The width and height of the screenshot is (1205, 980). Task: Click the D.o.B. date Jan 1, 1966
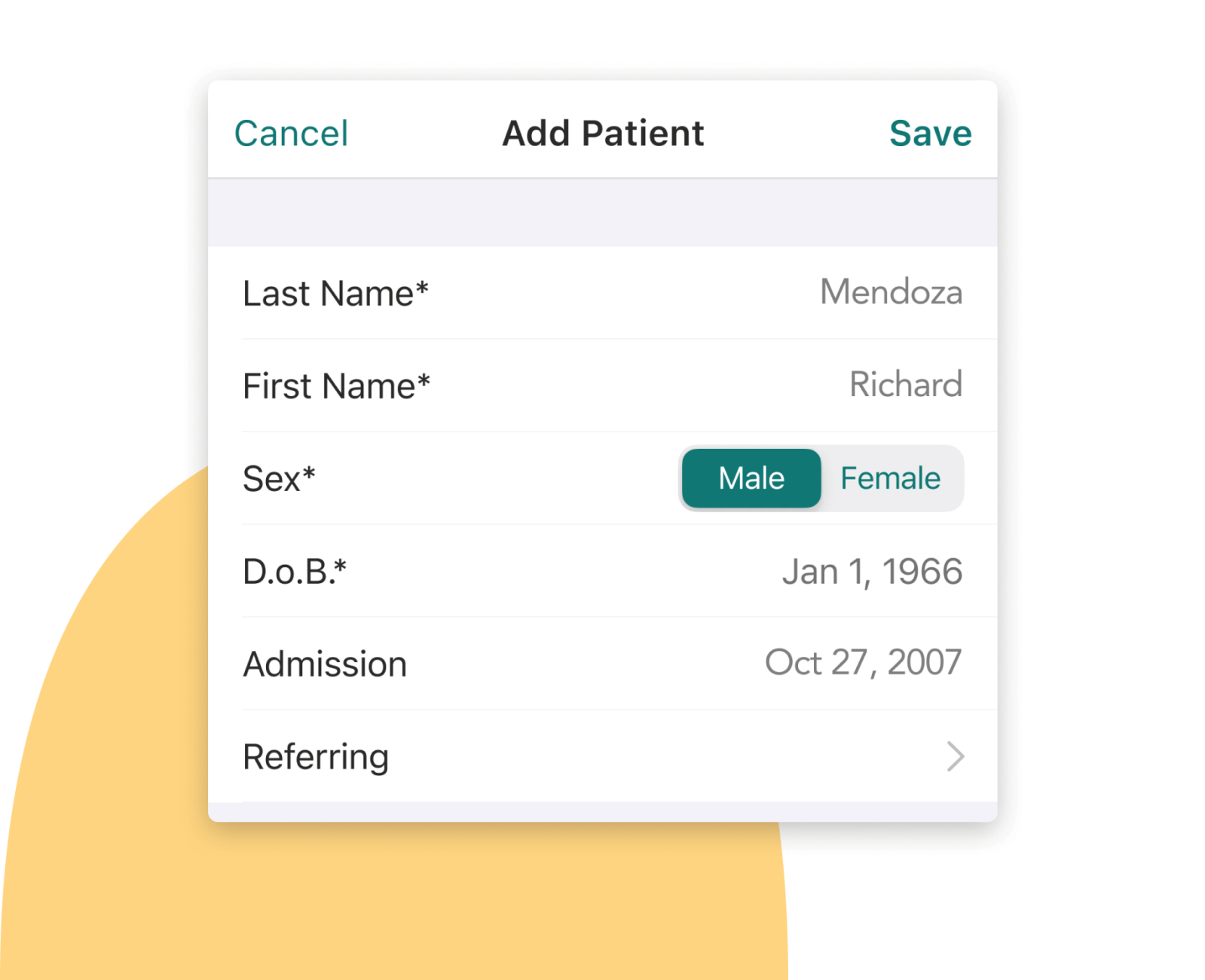point(872,571)
